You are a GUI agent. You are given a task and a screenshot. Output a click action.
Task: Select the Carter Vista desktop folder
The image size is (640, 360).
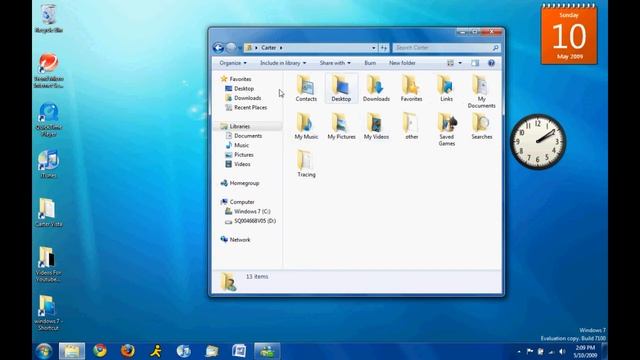tap(49, 212)
